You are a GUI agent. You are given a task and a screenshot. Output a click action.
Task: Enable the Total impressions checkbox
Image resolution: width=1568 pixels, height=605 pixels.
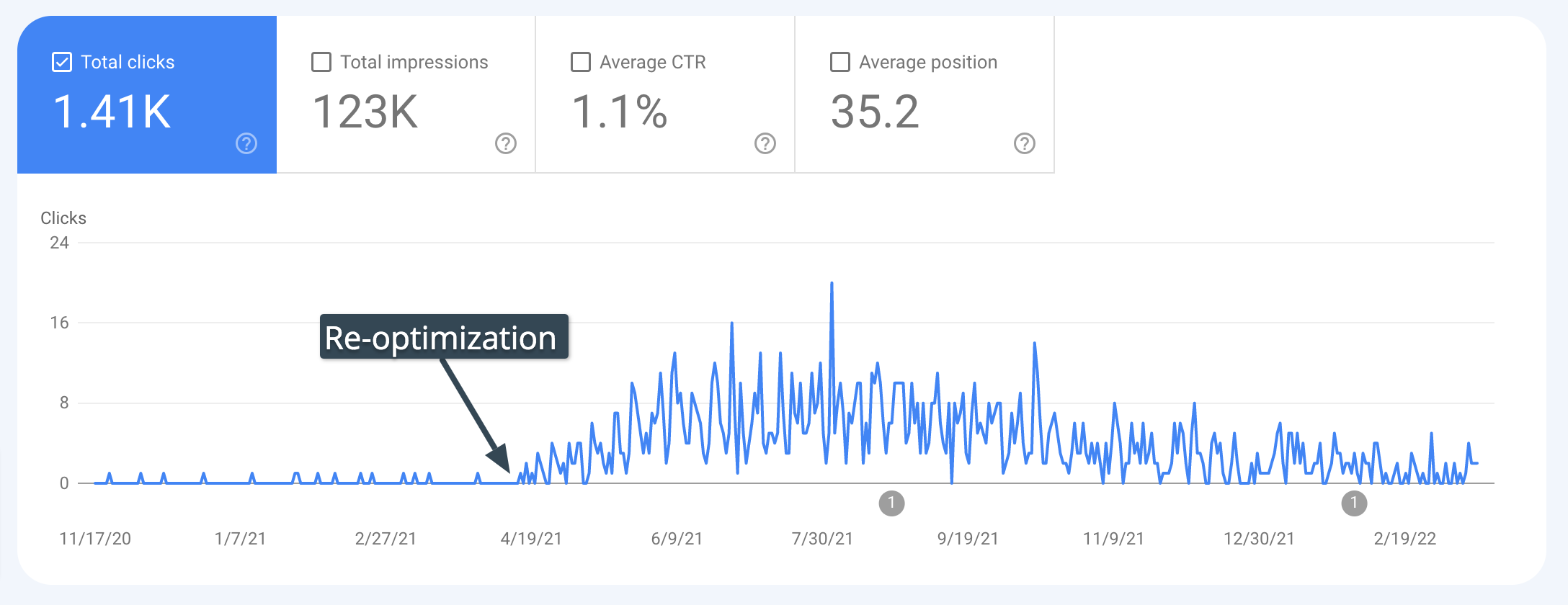321,62
